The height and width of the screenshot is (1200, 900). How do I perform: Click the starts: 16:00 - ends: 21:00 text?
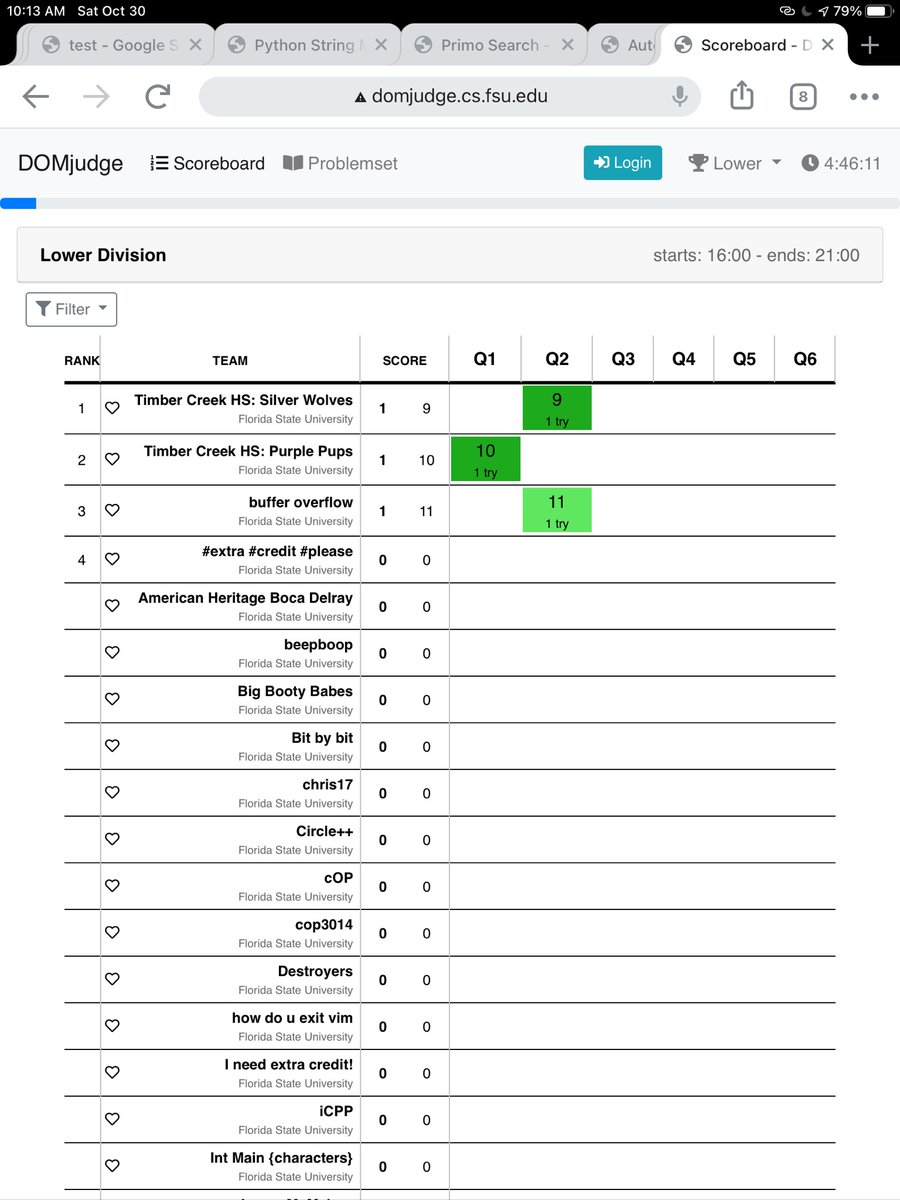tap(756, 255)
